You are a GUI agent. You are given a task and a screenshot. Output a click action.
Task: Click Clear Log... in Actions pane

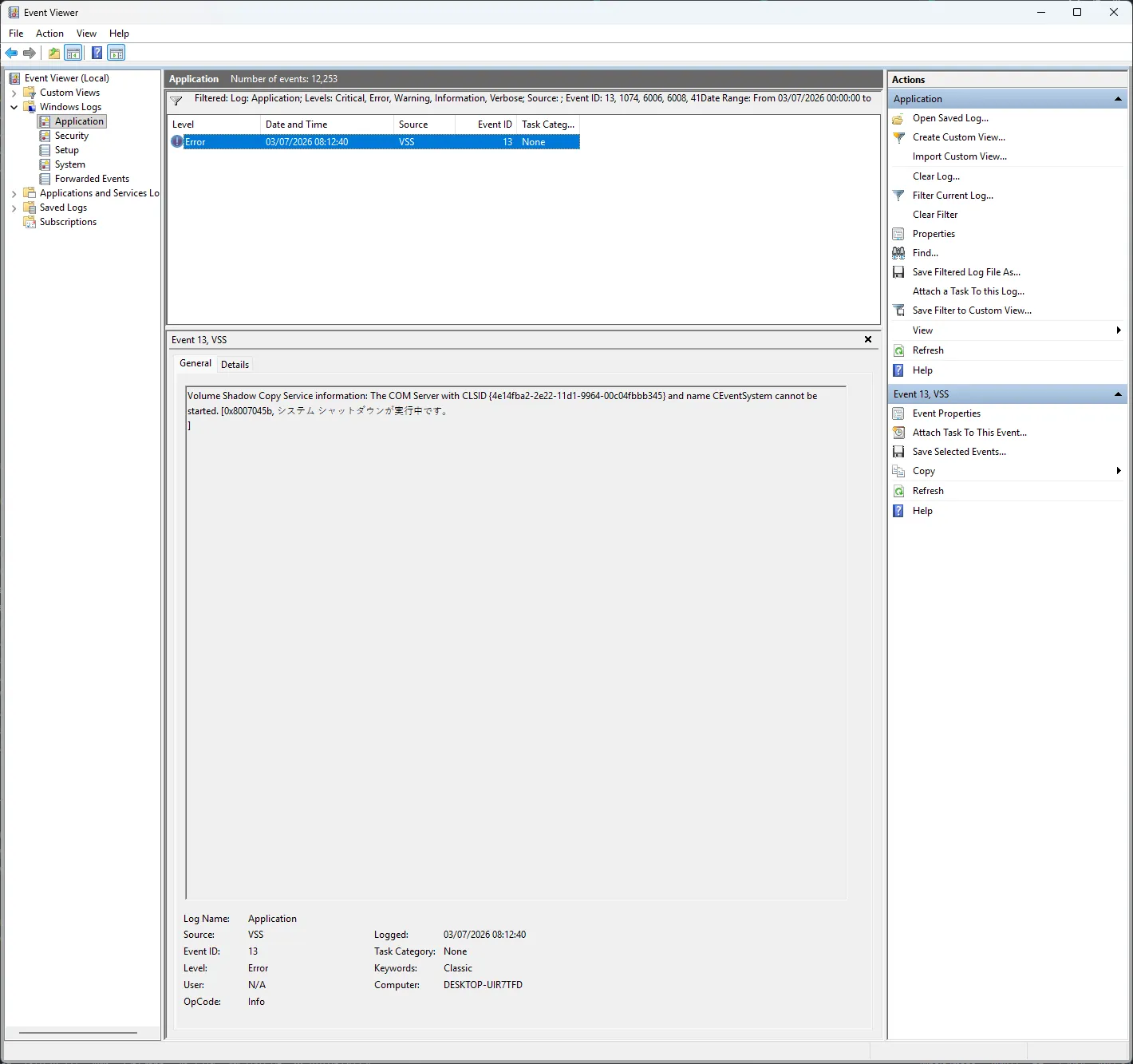(x=936, y=176)
